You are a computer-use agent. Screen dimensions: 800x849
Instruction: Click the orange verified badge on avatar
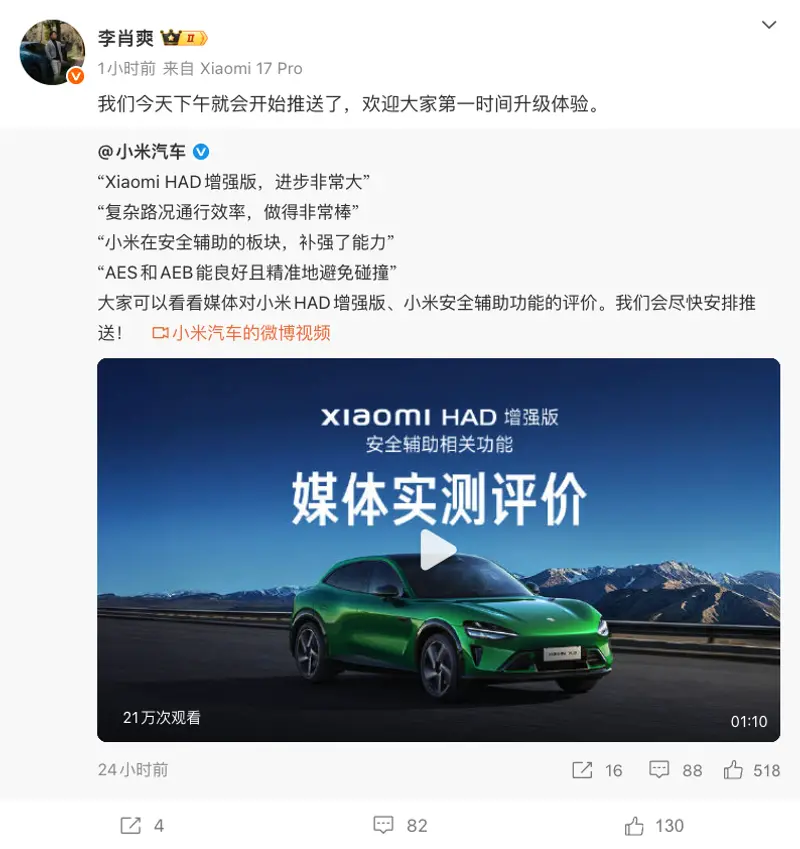[76, 76]
